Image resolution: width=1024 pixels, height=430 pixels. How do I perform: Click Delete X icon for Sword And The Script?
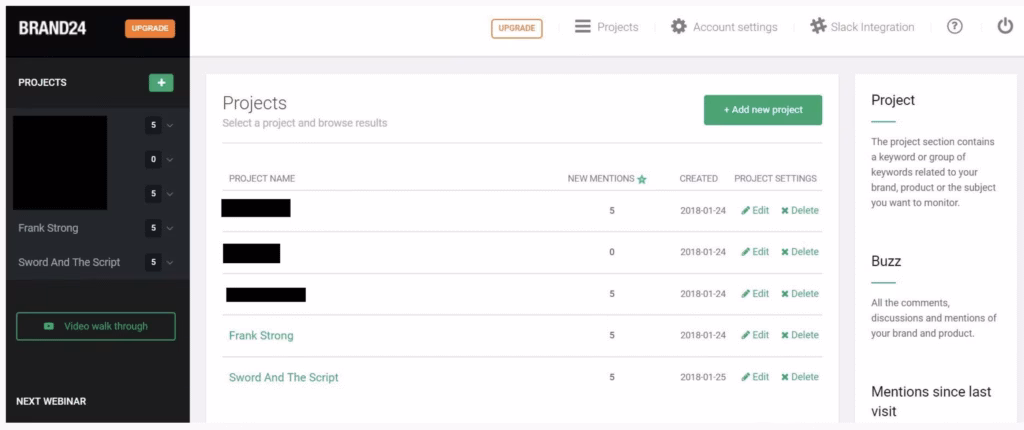click(785, 377)
